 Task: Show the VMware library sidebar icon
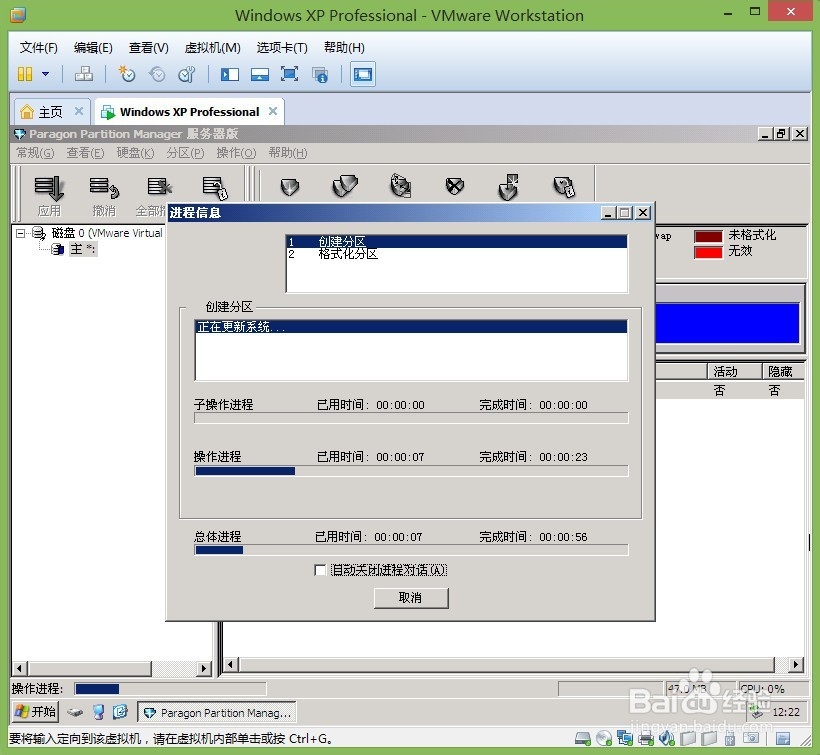pyautogui.click(x=230, y=74)
